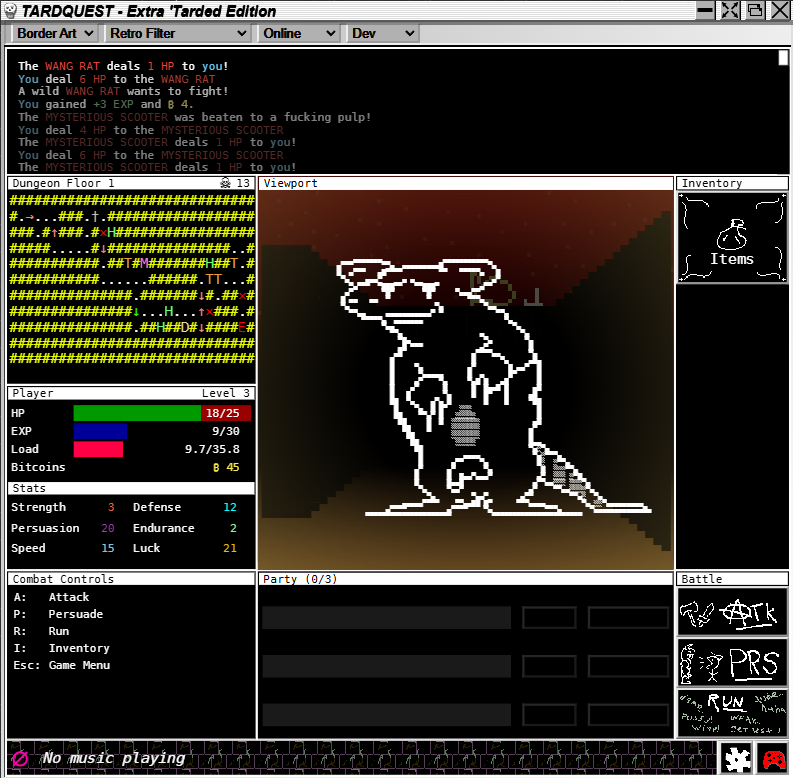Click the green HP bar
This screenshot has width=793, height=778.
[137, 413]
